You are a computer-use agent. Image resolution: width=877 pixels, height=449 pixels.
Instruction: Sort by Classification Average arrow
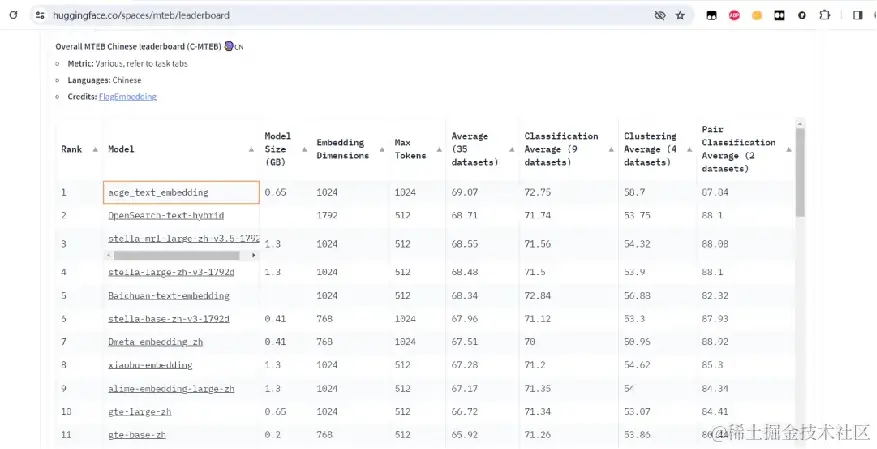(611, 150)
